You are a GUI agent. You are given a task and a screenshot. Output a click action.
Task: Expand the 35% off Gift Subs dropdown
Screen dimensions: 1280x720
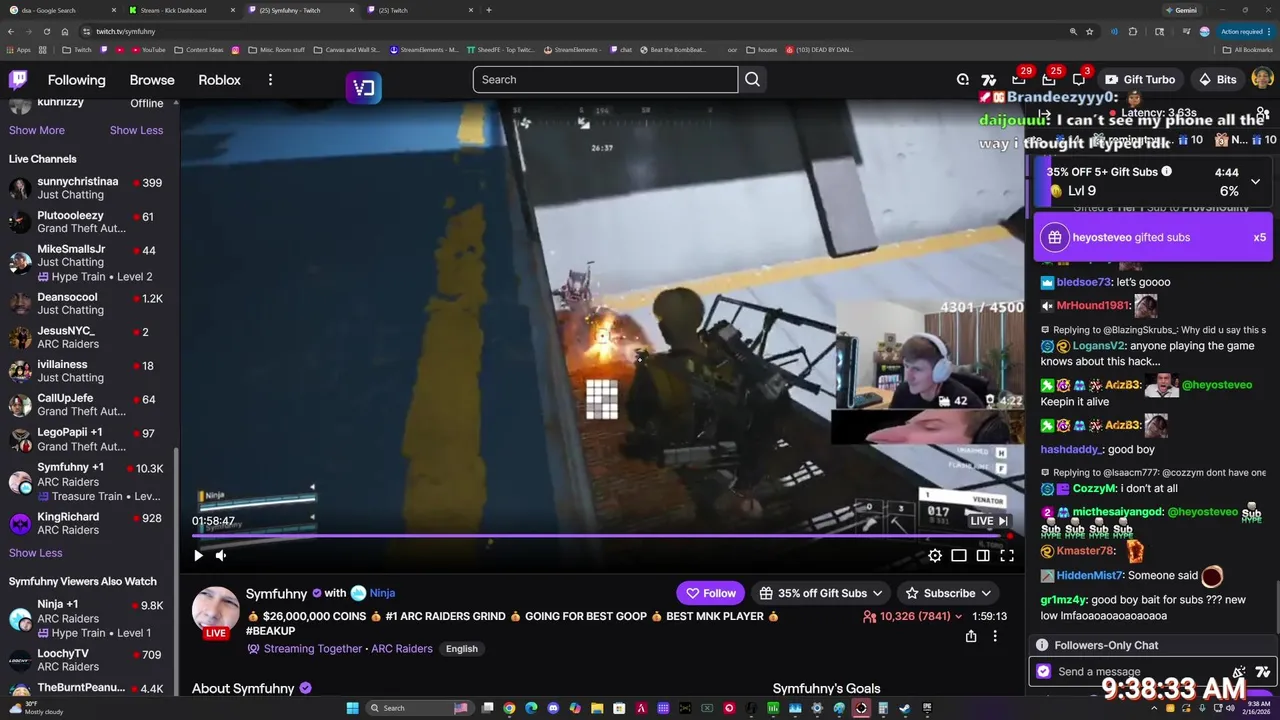point(821,593)
